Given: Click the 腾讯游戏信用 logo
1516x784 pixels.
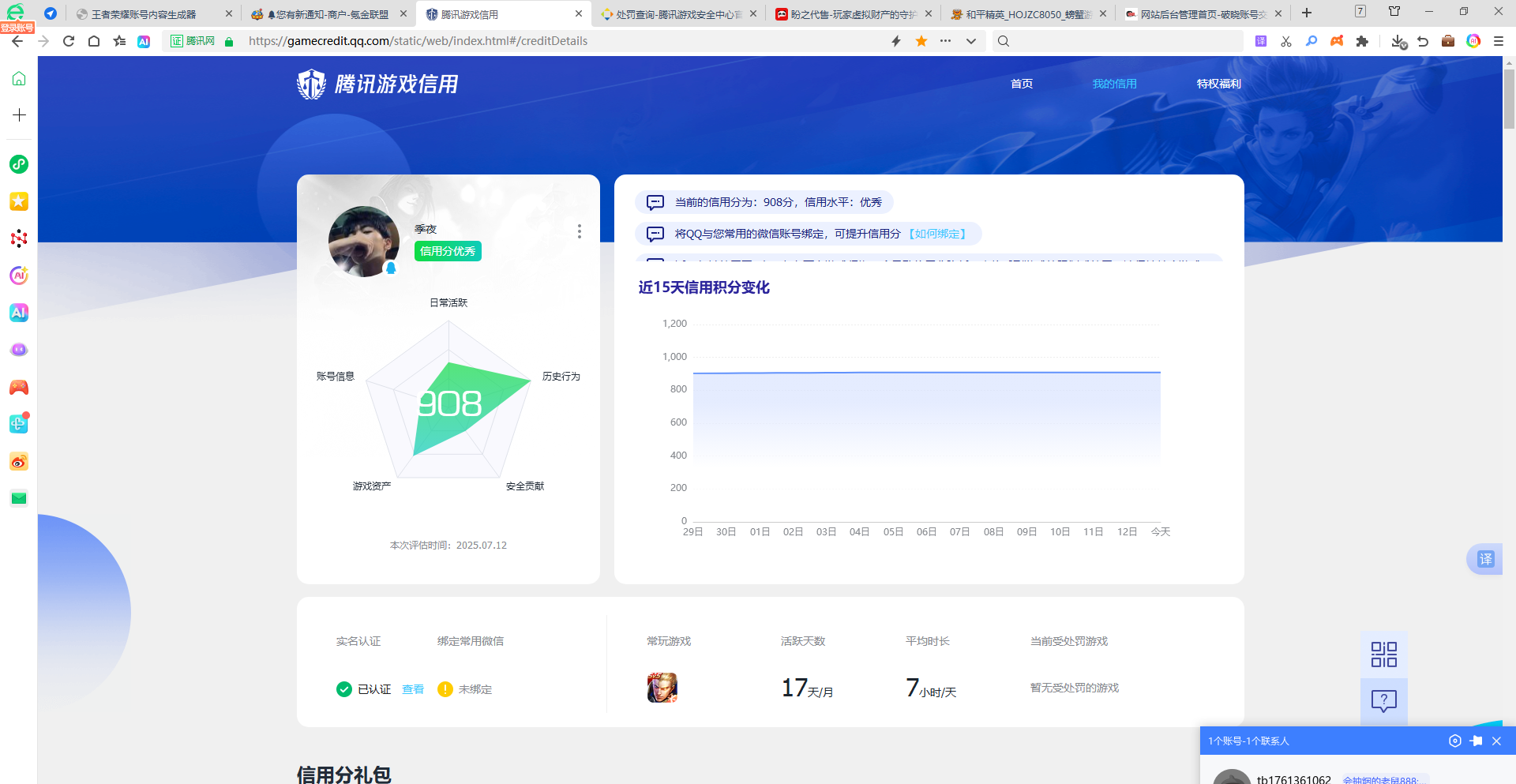Looking at the screenshot, I should [x=377, y=84].
